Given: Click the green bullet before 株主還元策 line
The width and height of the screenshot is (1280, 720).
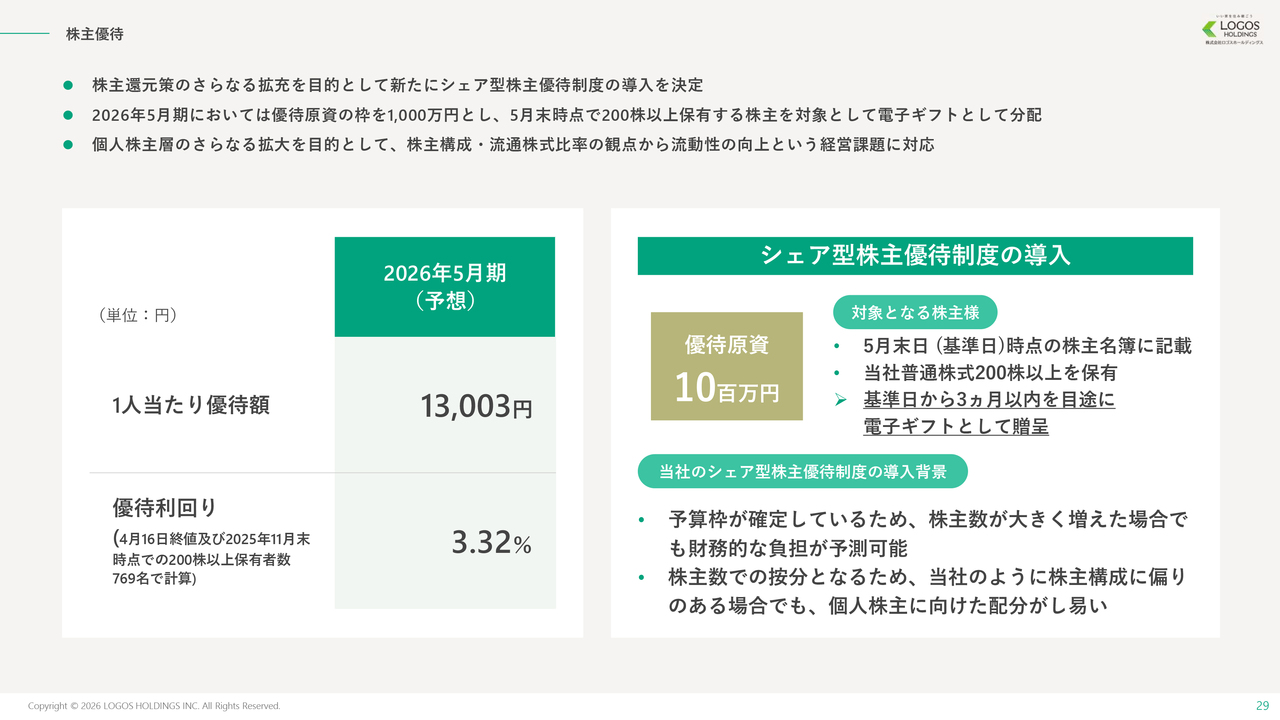Looking at the screenshot, I should click(68, 85).
